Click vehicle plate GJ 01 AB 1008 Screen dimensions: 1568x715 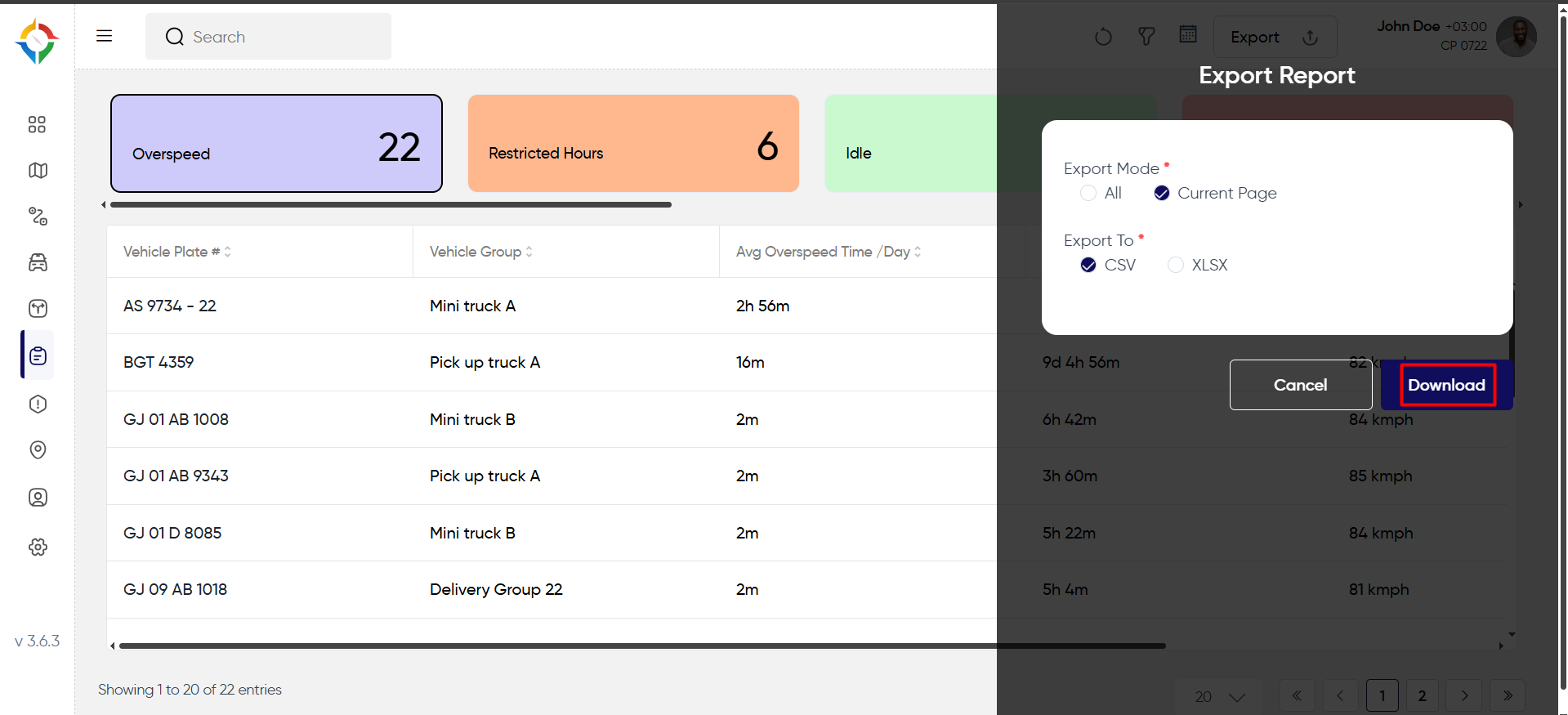176,419
